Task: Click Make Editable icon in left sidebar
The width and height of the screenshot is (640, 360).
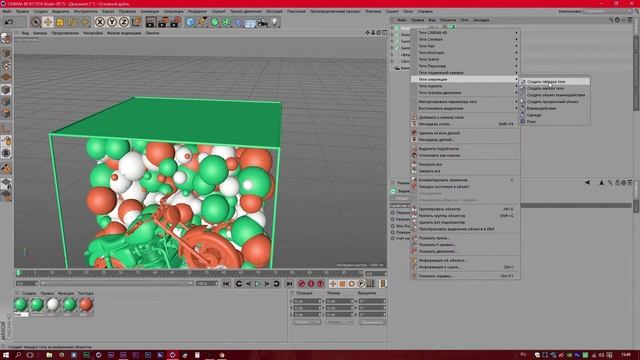Action: point(6,38)
